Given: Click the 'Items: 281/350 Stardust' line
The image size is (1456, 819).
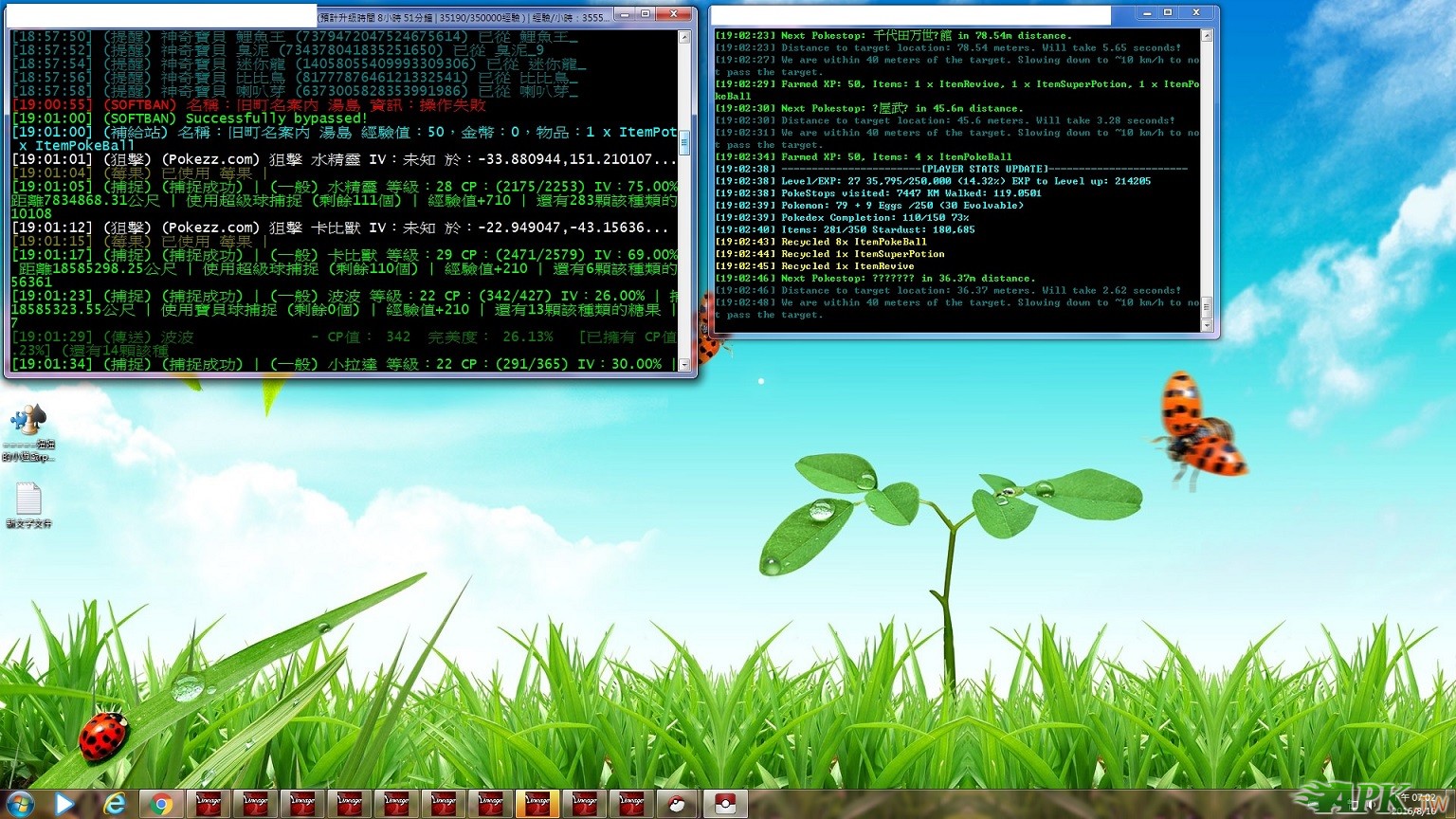Looking at the screenshot, I should tap(845, 229).
